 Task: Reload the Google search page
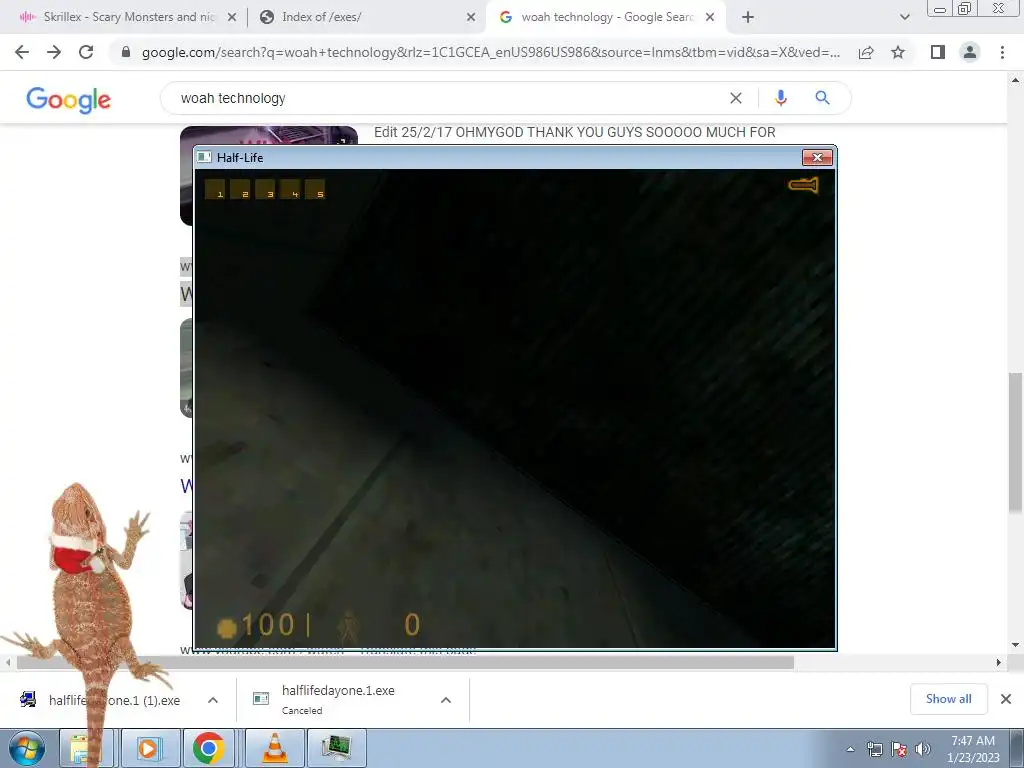[x=86, y=52]
